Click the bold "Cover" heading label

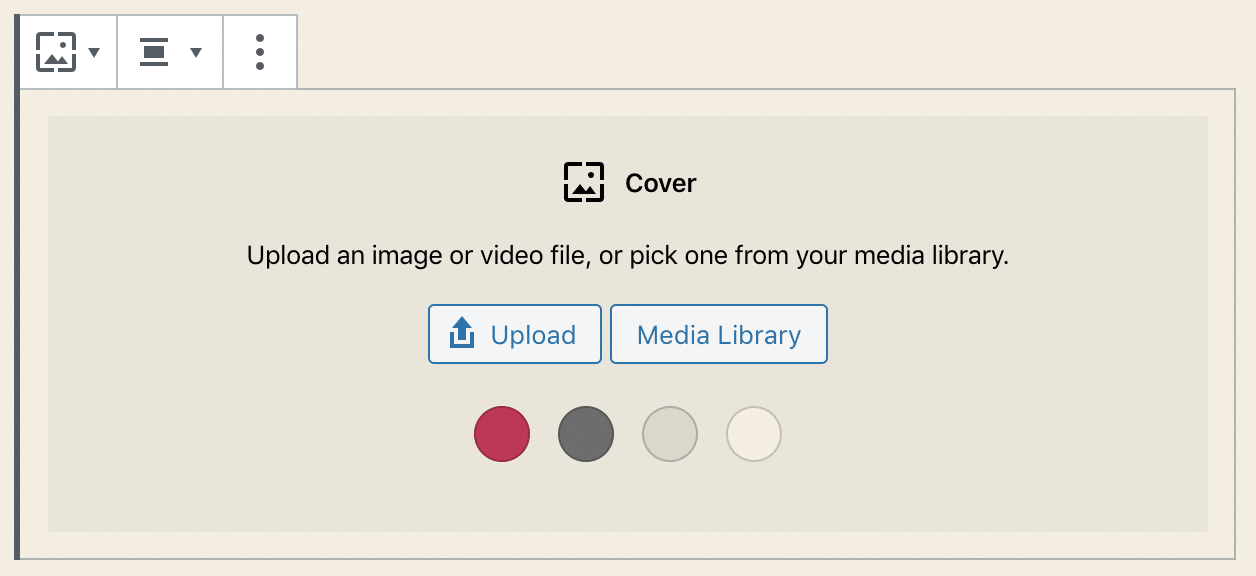pos(660,184)
